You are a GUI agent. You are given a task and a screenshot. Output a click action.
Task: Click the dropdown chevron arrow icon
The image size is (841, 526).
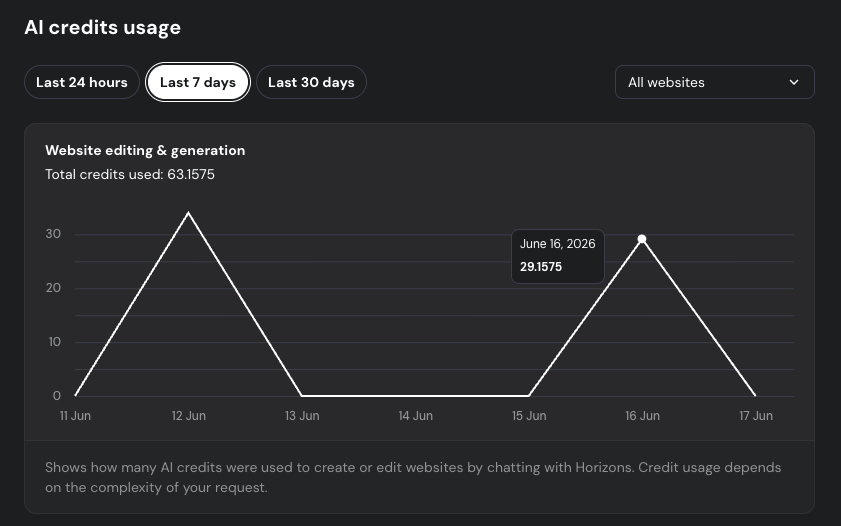coord(794,83)
